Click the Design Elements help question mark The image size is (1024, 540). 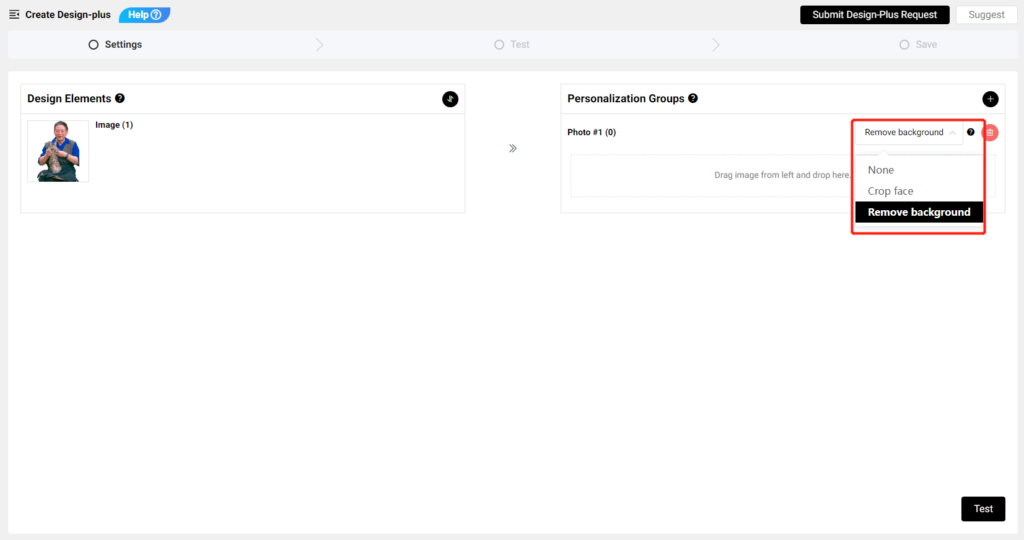(120, 98)
